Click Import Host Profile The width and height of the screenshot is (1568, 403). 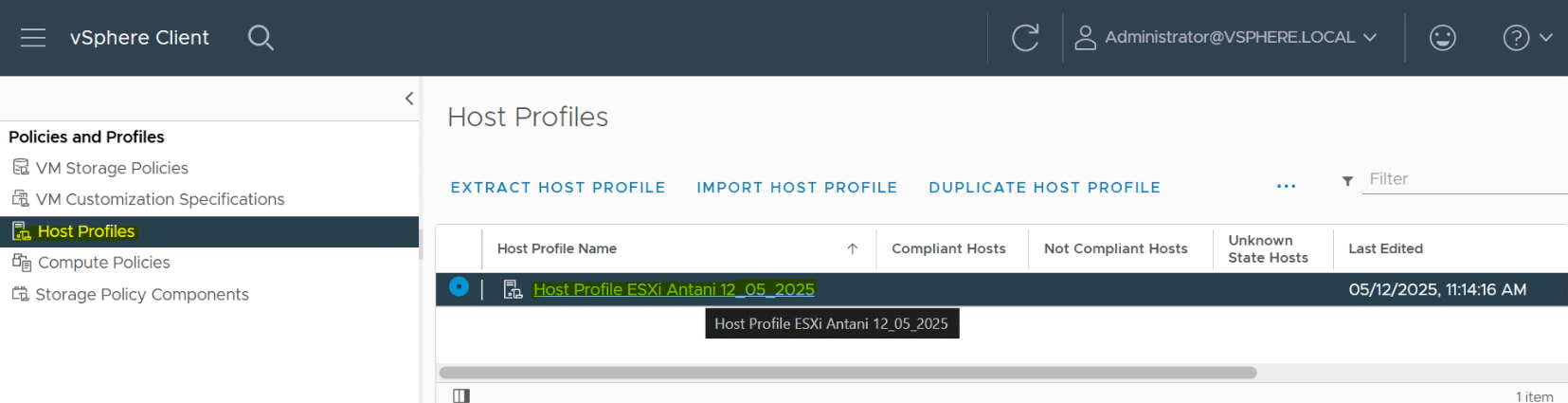point(797,188)
